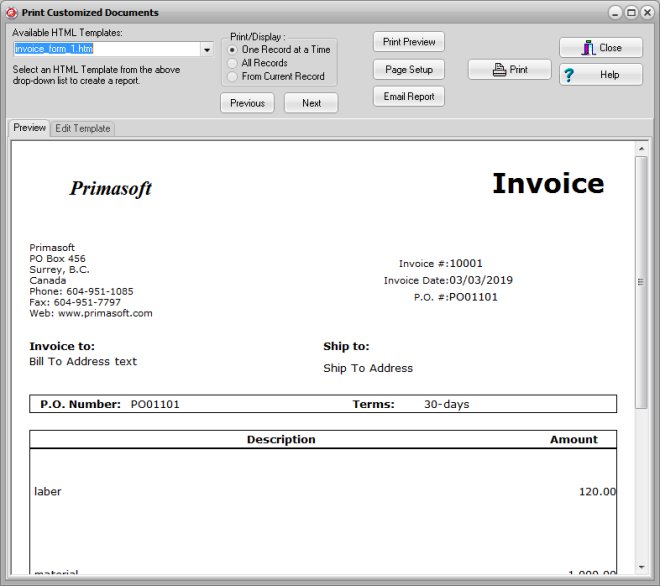Click the vertical scrollbar thumb
Screen dimensions: 660x586
pyautogui.click(x=641, y=282)
